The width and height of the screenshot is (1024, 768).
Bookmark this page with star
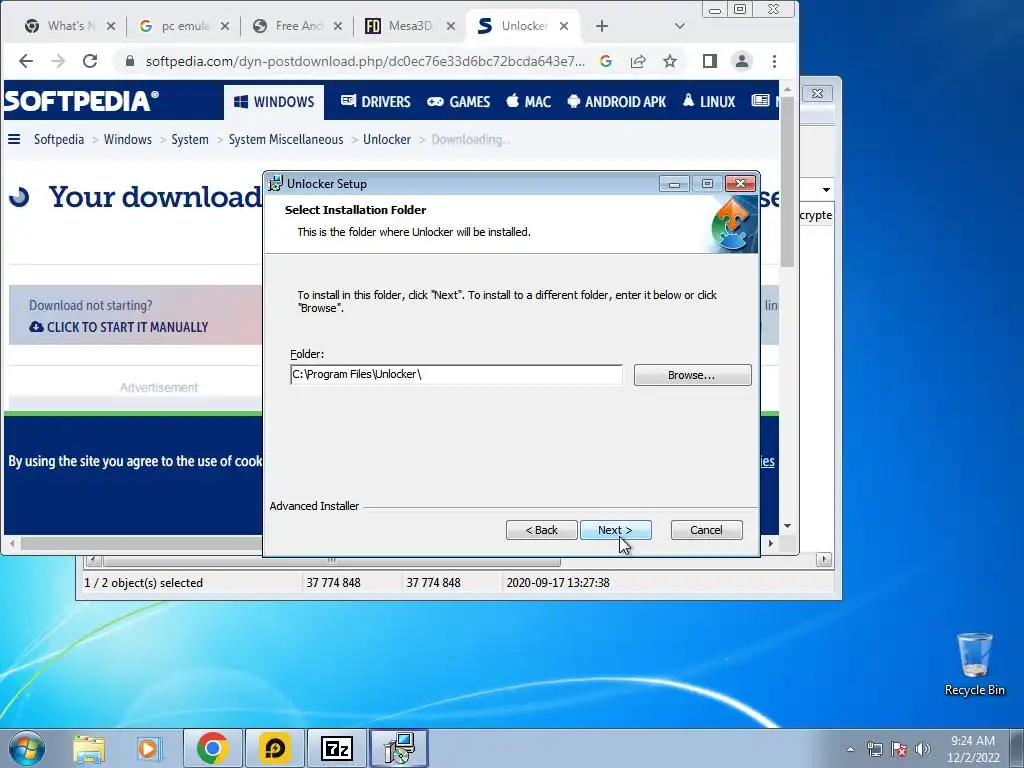tap(670, 61)
